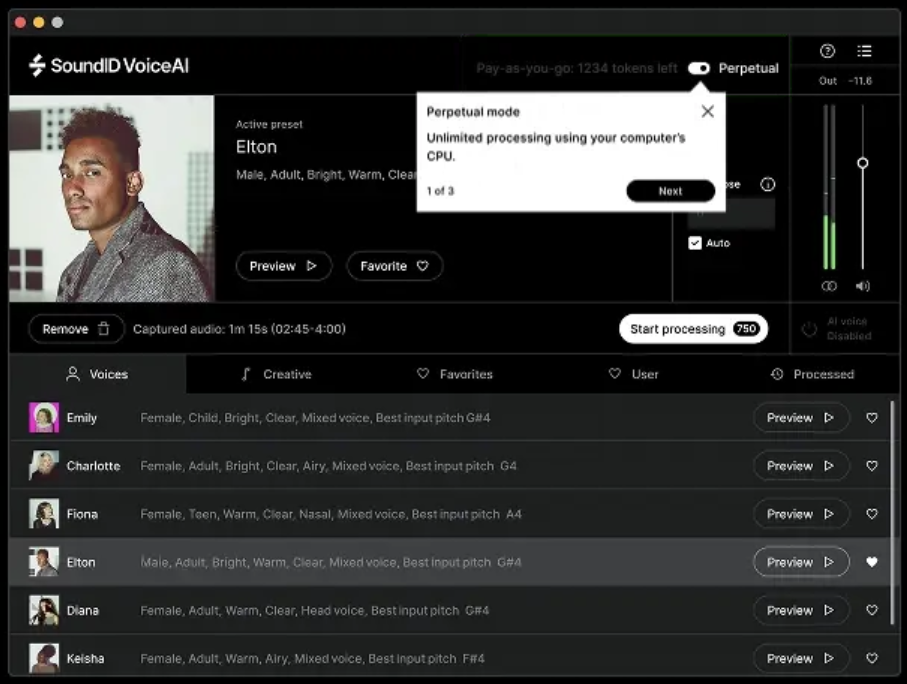Click Next in the Perpetual mode tooltip
907x684 pixels.
[x=670, y=191]
